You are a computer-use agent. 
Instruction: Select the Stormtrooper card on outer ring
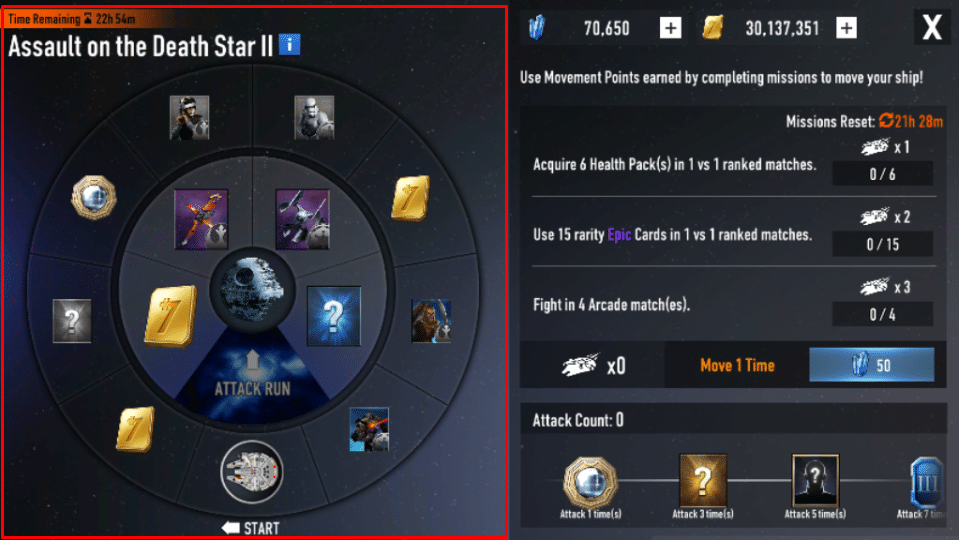click(314, 117)
